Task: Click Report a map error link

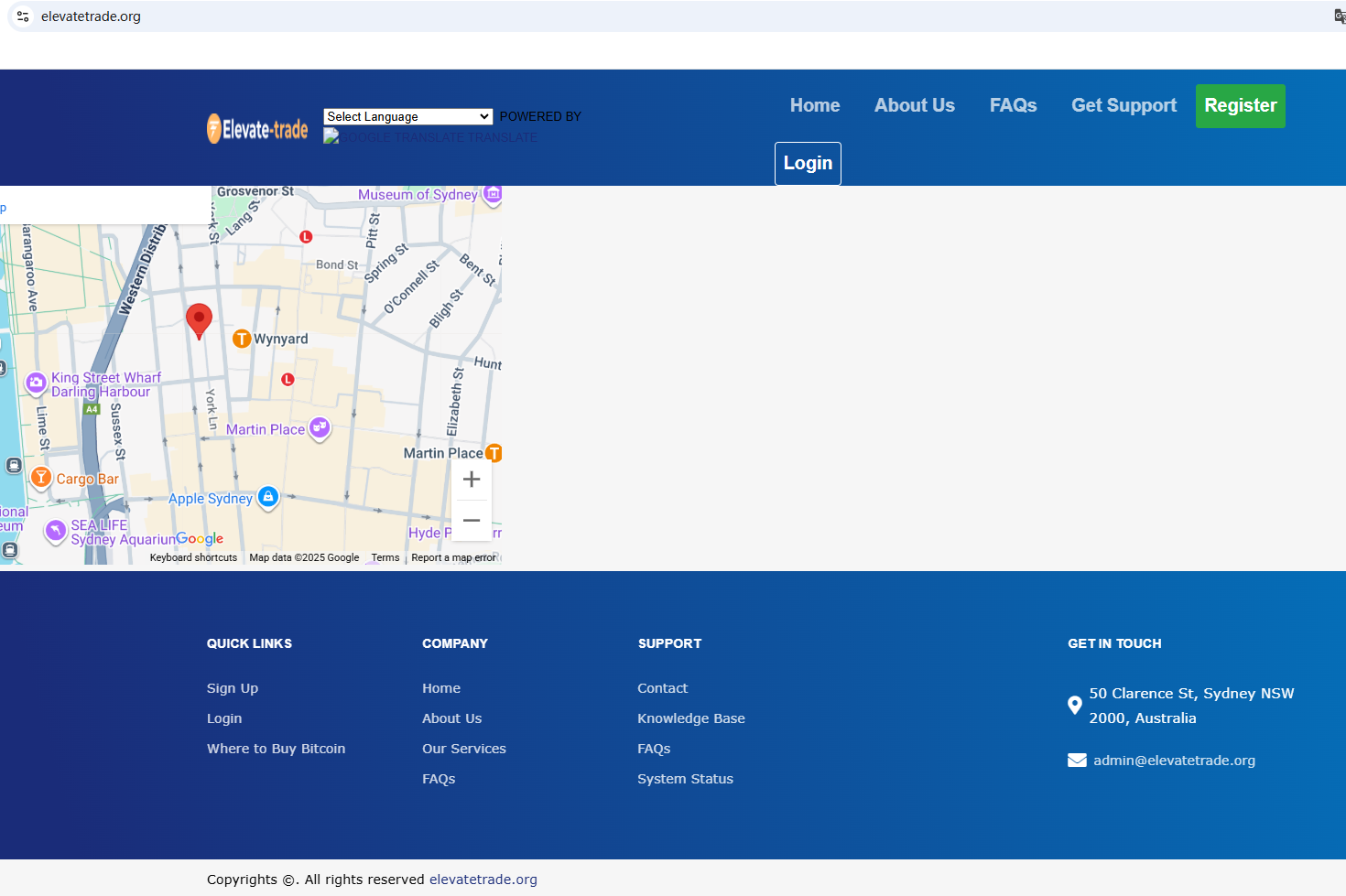Action: pyautogui.click(x=453, y=557)
